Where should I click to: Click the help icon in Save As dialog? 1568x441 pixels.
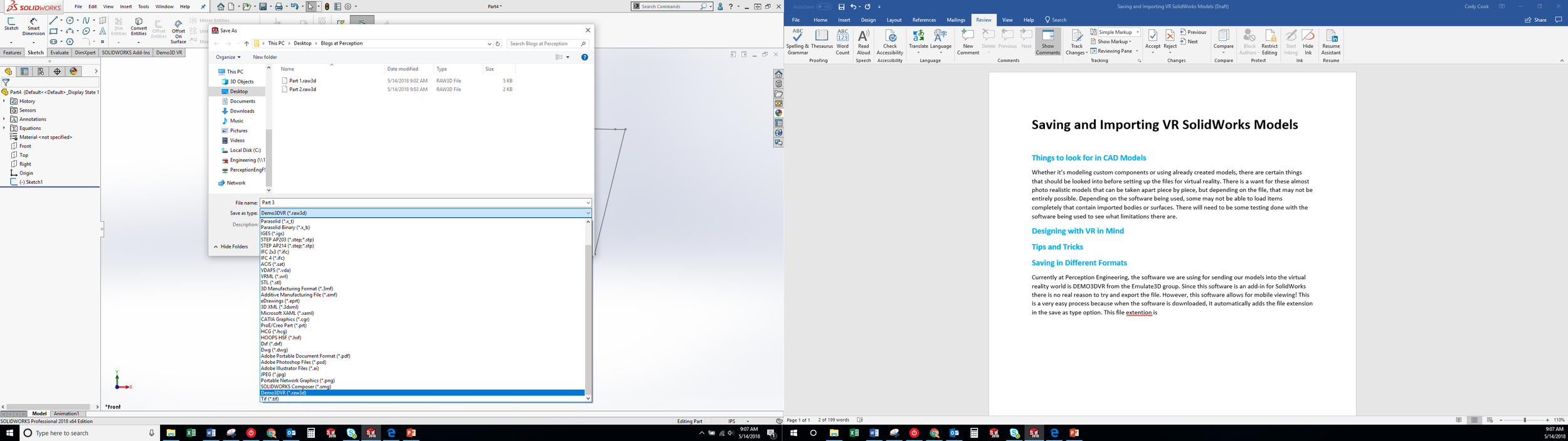(x=585, y=57)
